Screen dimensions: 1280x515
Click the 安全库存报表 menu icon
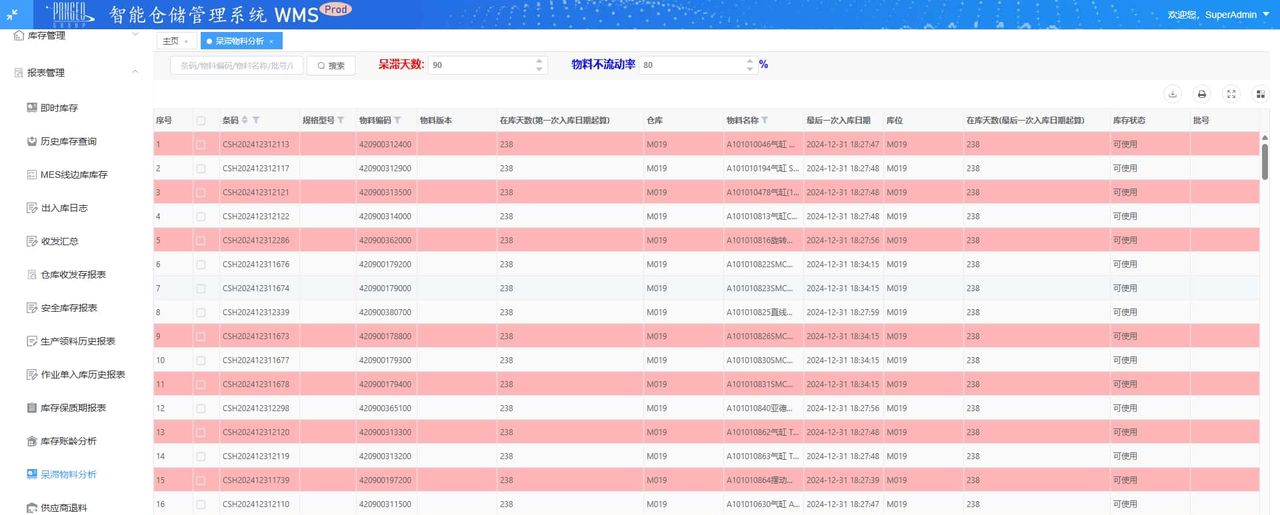pyautogui.click(x=32, y=307)
